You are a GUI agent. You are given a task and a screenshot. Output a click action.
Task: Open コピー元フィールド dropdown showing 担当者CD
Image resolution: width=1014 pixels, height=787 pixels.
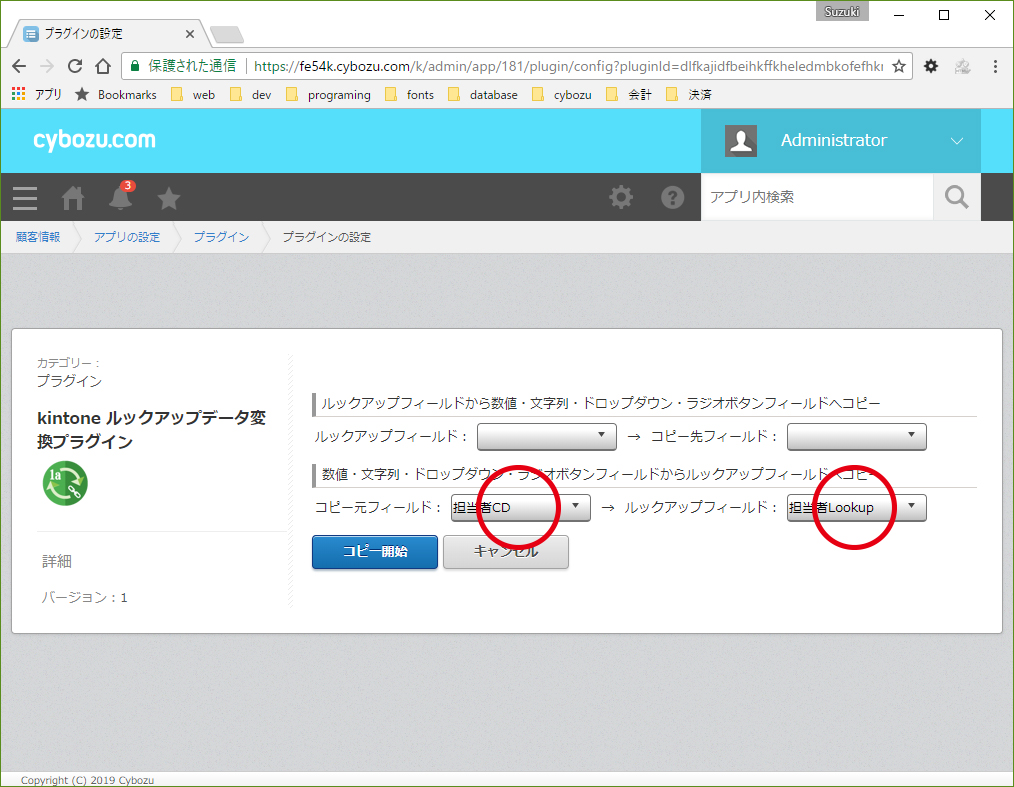(521, 508)
